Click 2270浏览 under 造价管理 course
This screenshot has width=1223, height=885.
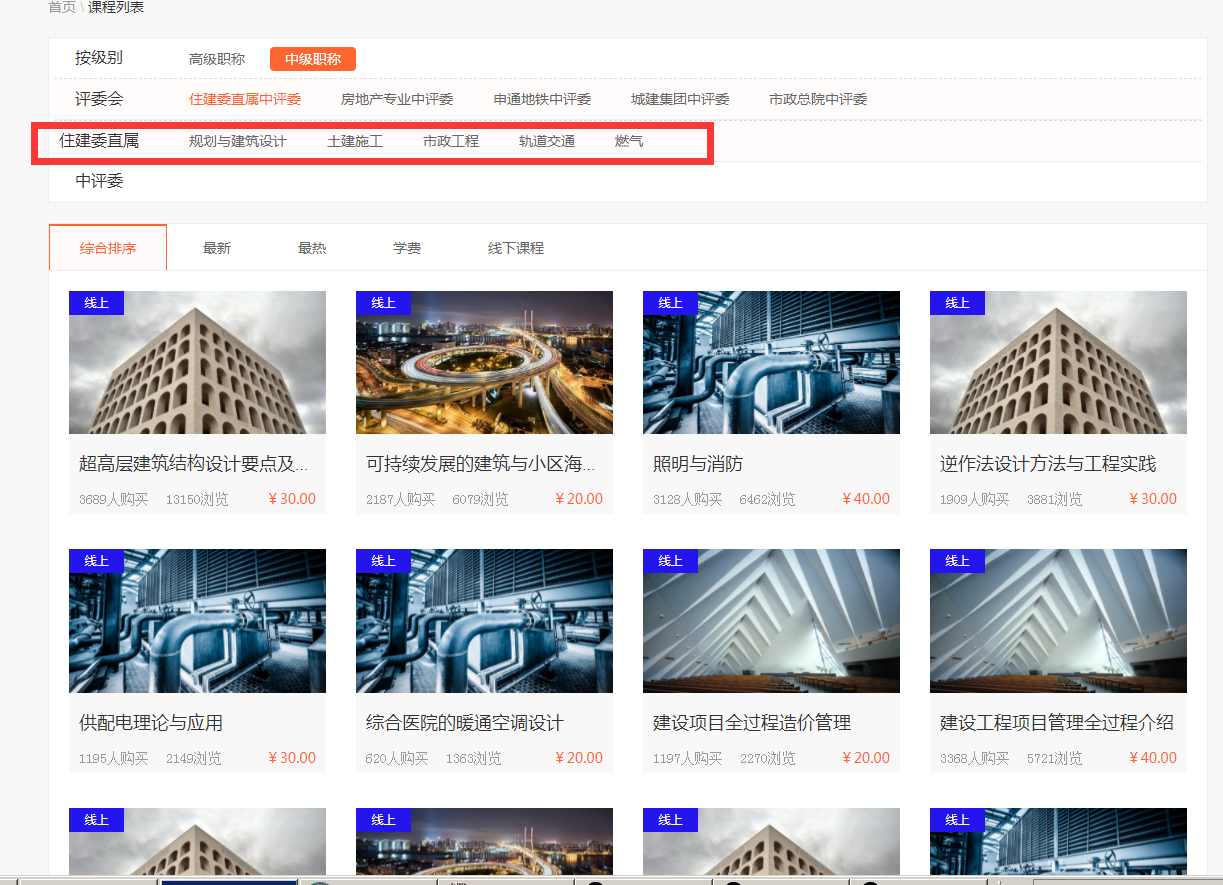click(768, 758)
